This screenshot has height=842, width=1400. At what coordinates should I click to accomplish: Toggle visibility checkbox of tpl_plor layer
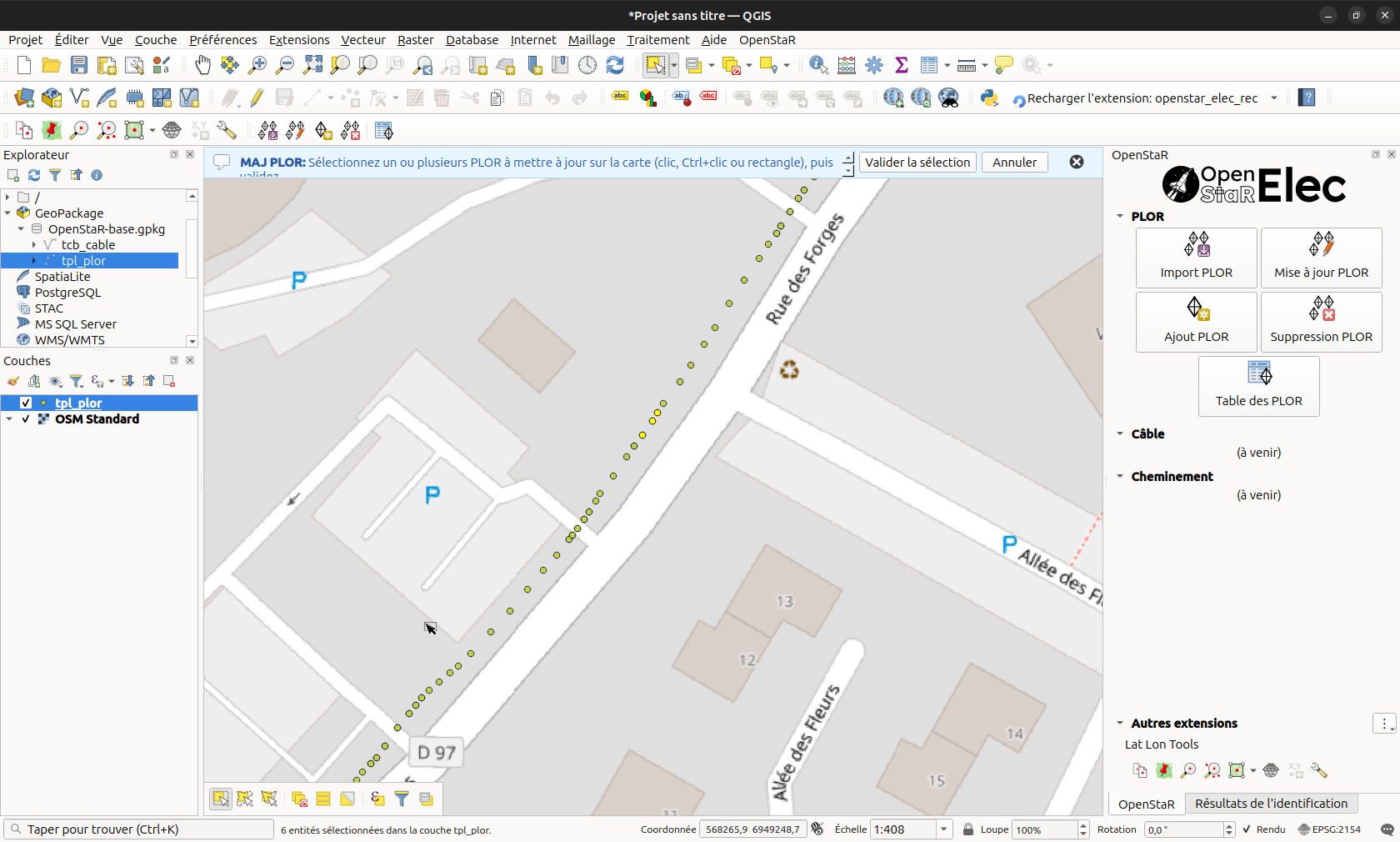pos(26,403)
